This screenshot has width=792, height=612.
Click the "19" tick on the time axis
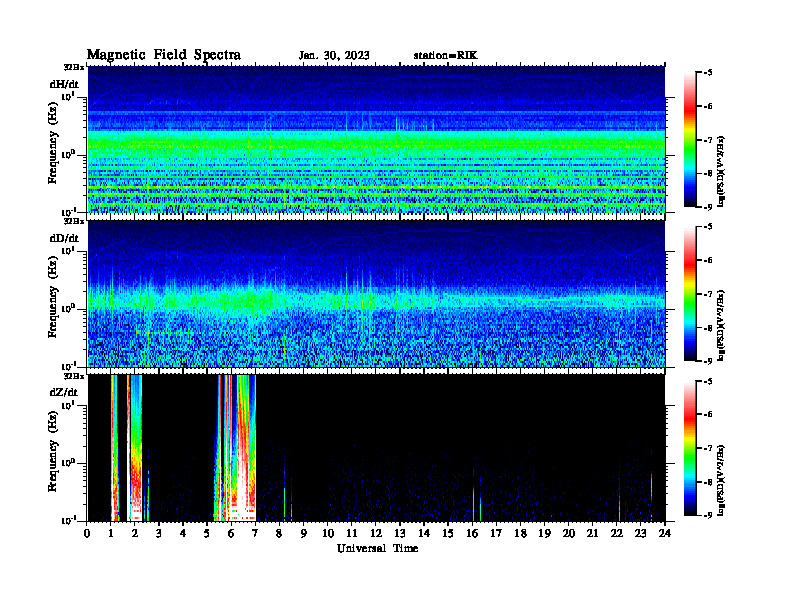pos(544,533)
